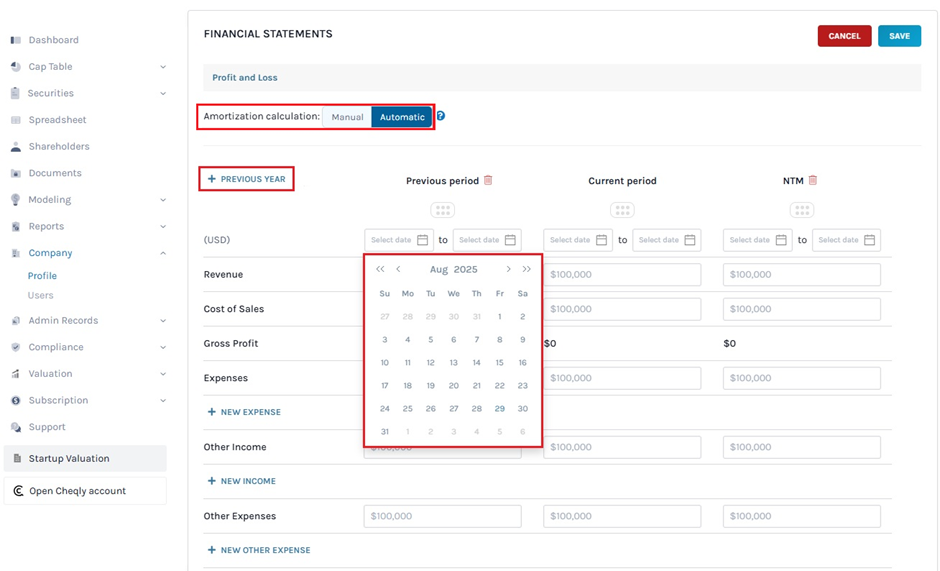This screenshot has height=571, width=940.
Task: Delete Previous period column via trash icon
Action: (x=488, y=181)
